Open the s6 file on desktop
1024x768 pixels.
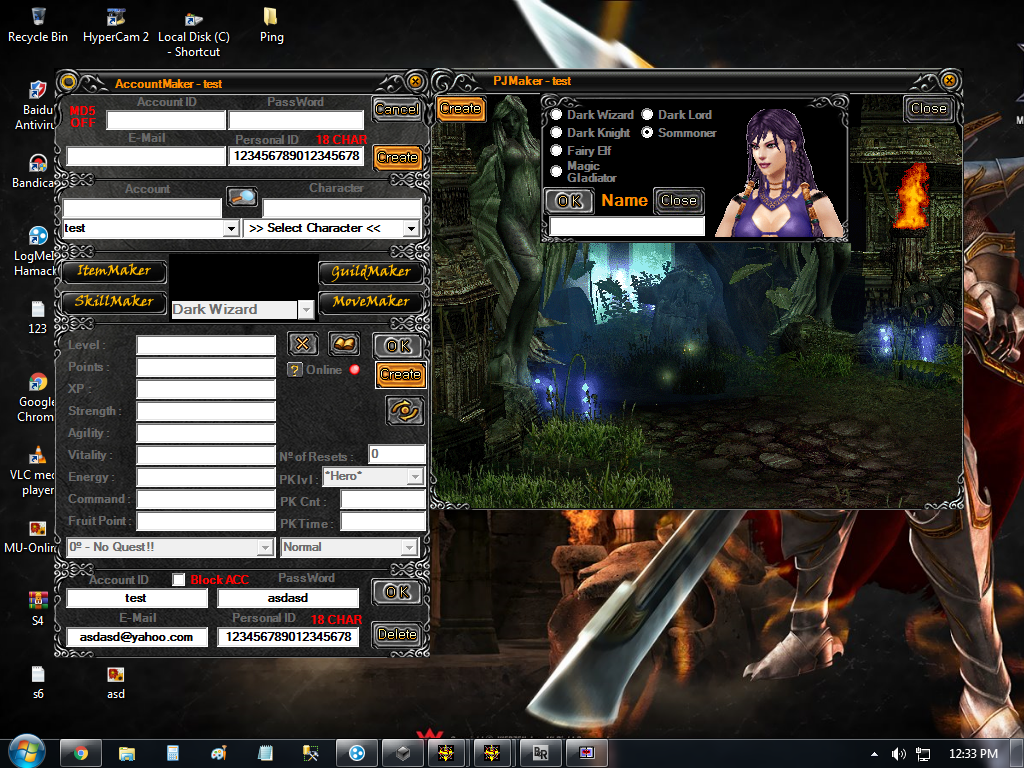click(38, 682)
